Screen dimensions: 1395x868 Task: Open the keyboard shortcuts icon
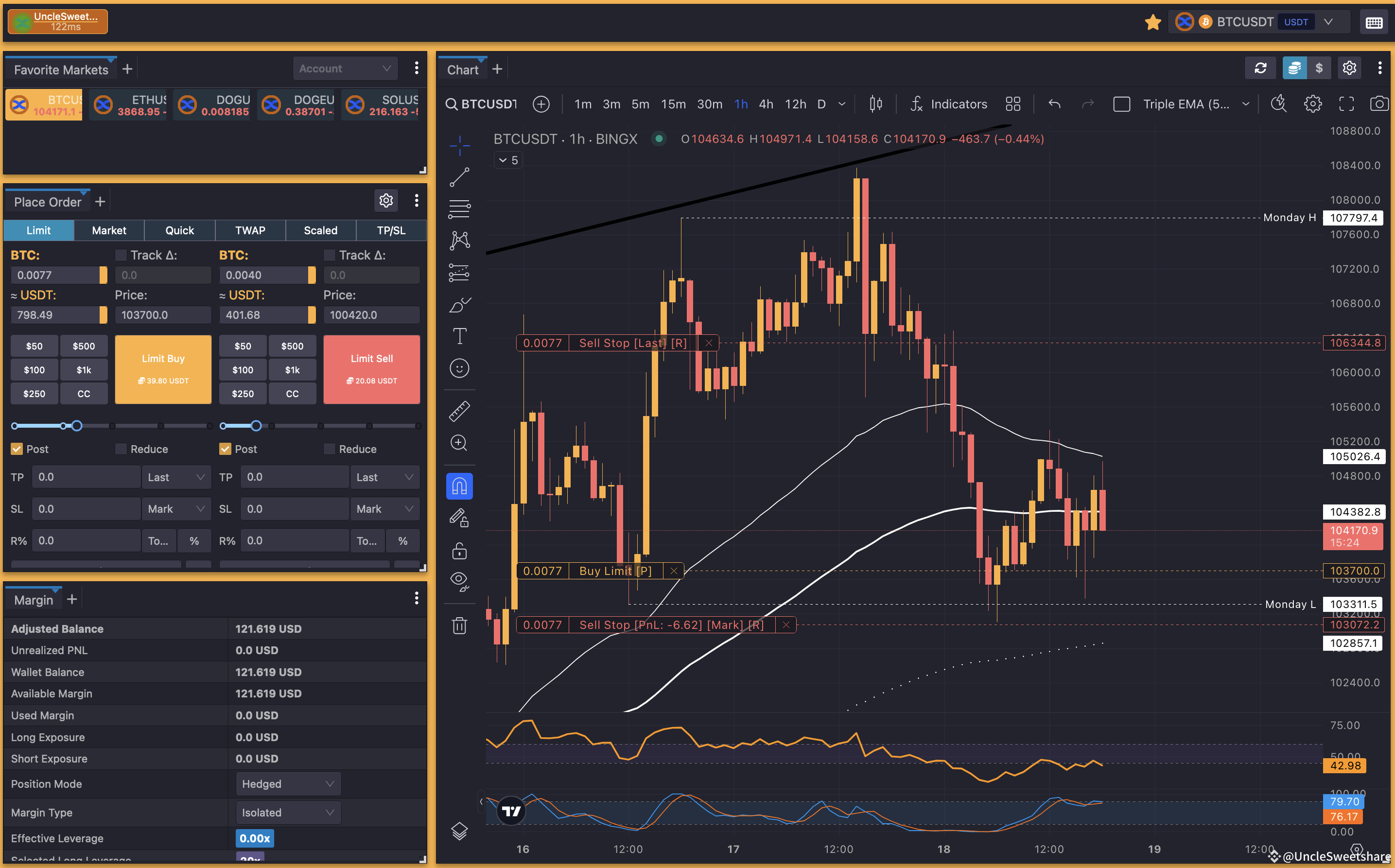tap(1374, 22)
